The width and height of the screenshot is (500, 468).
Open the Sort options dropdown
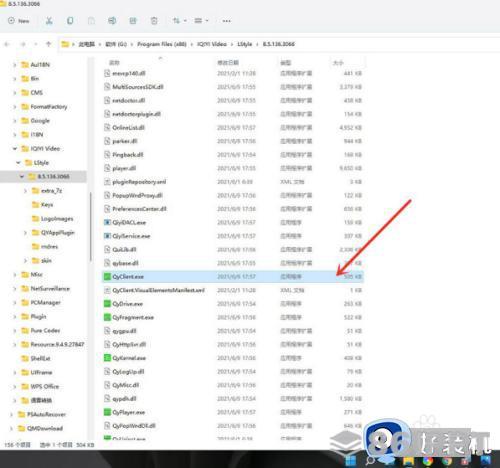pos(179,21)
